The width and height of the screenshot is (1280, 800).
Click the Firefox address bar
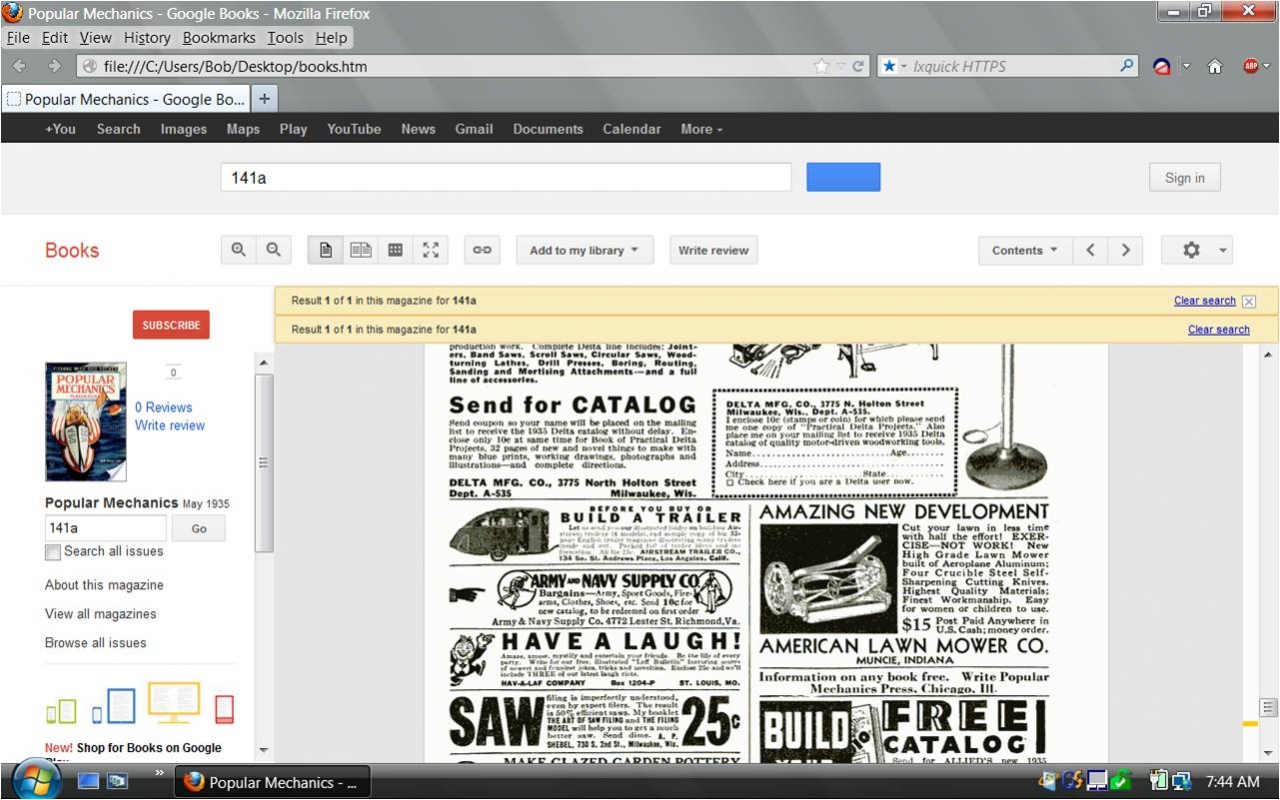click(445, 67)
